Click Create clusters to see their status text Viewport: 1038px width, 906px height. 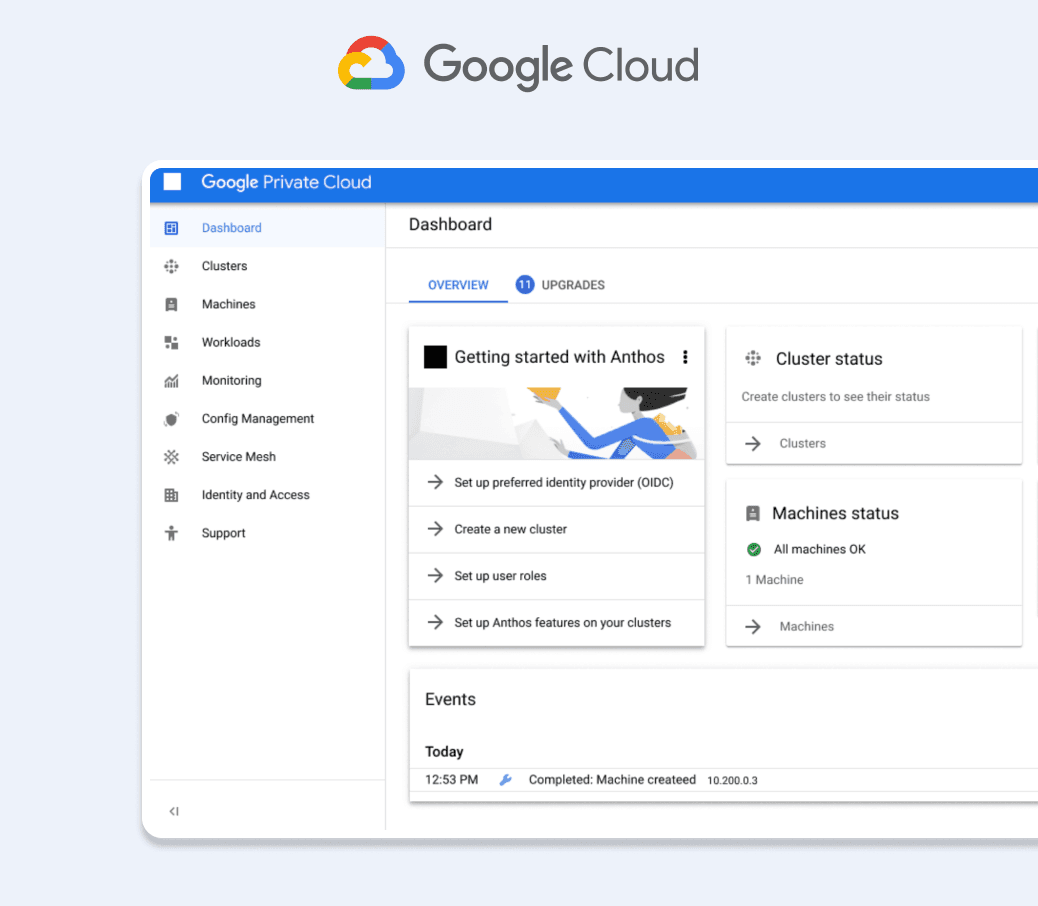835,396
